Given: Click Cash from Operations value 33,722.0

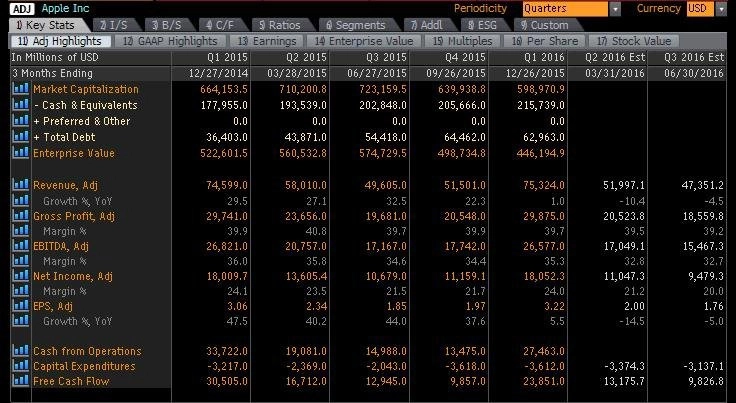Looking at the screenshot, I should coord(227,351).
